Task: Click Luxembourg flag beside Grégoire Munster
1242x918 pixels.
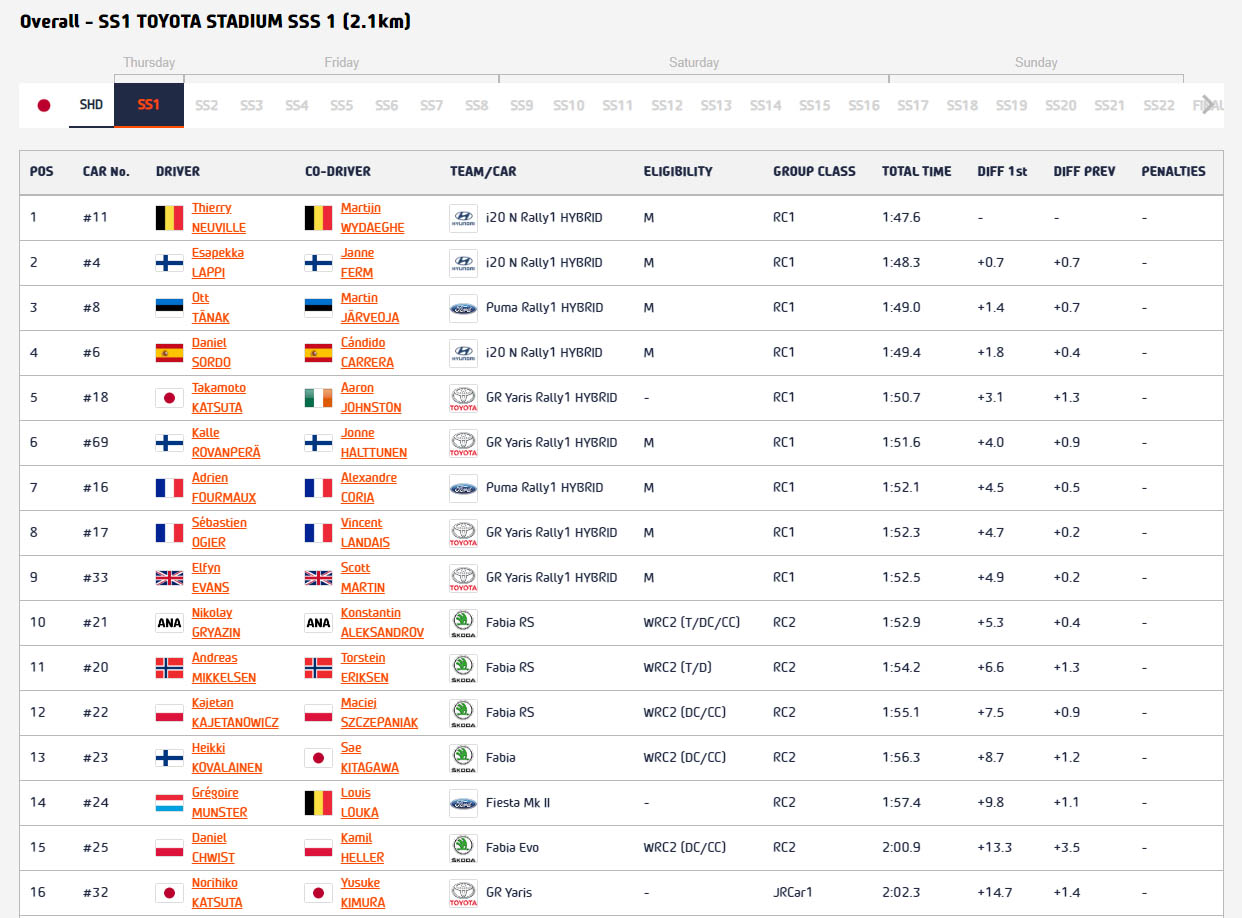Action: [x=169, y=803]
